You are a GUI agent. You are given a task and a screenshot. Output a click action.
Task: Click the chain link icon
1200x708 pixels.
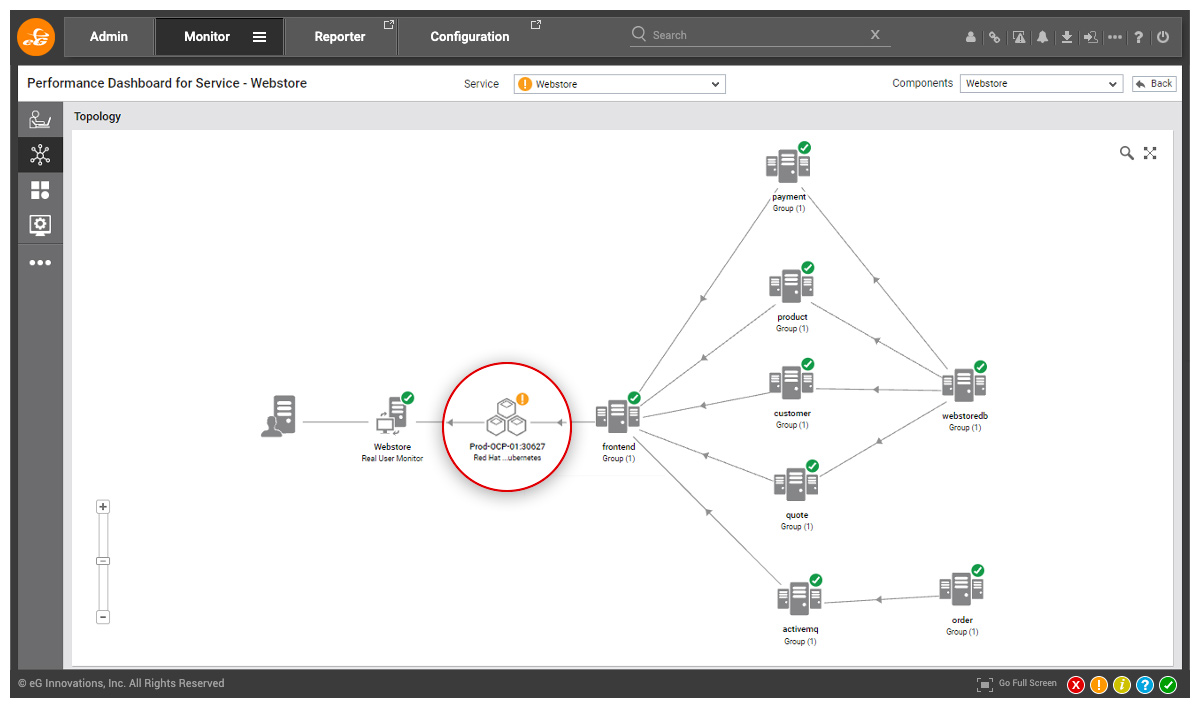(x=994, y=37)
